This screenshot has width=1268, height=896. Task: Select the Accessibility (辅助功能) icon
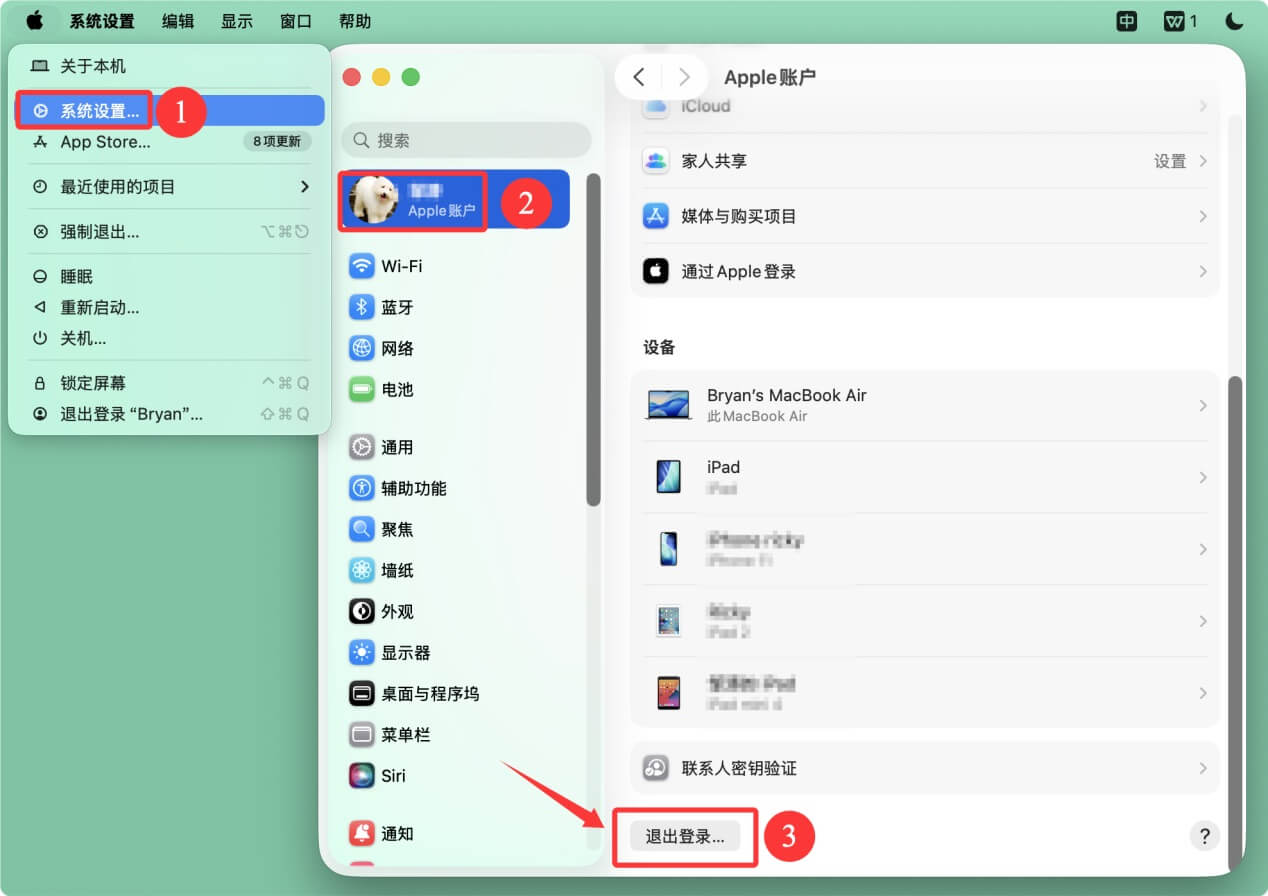coord(361,488)
